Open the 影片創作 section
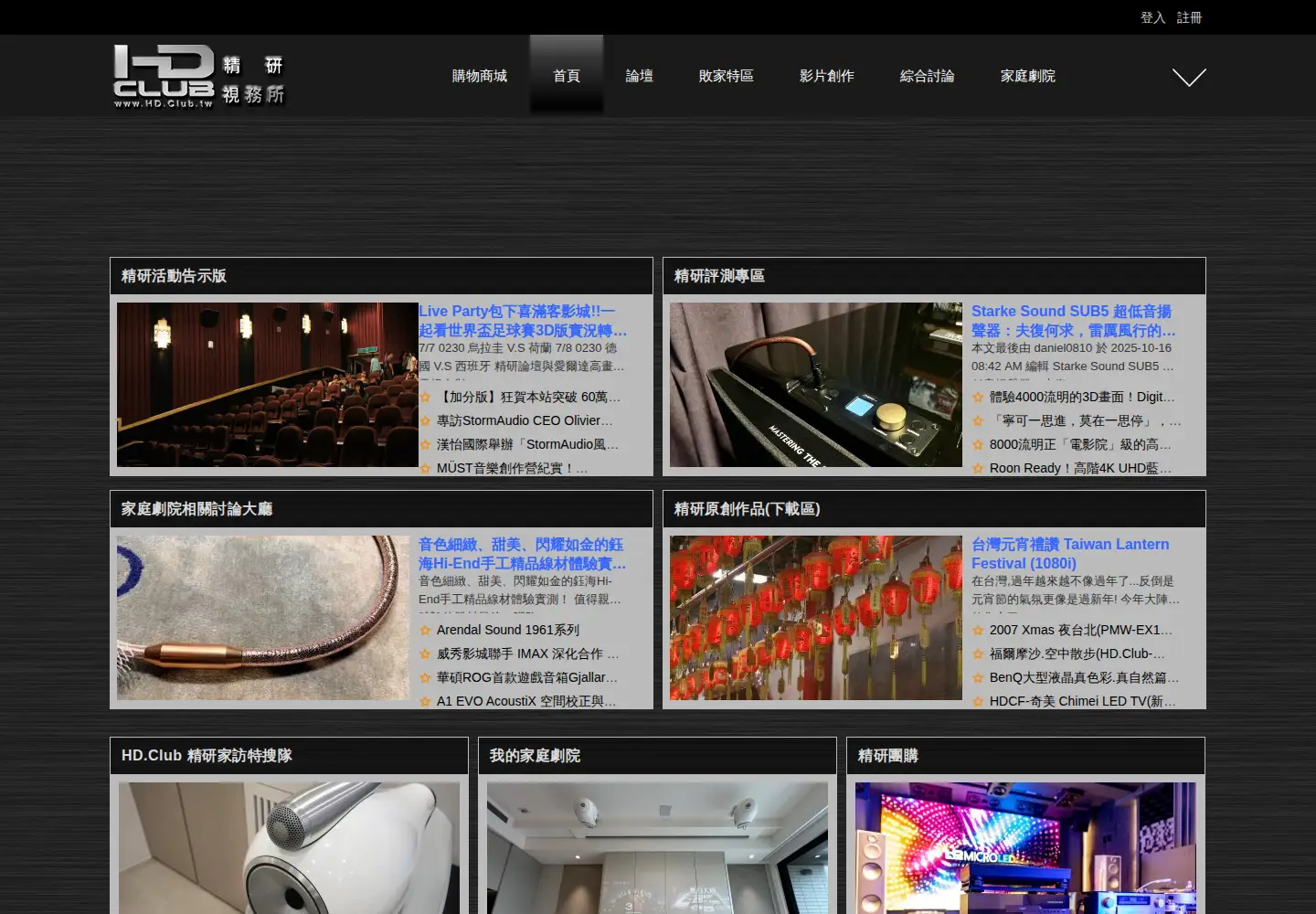This screenshot has height=914, width=1316. point(827,76)
